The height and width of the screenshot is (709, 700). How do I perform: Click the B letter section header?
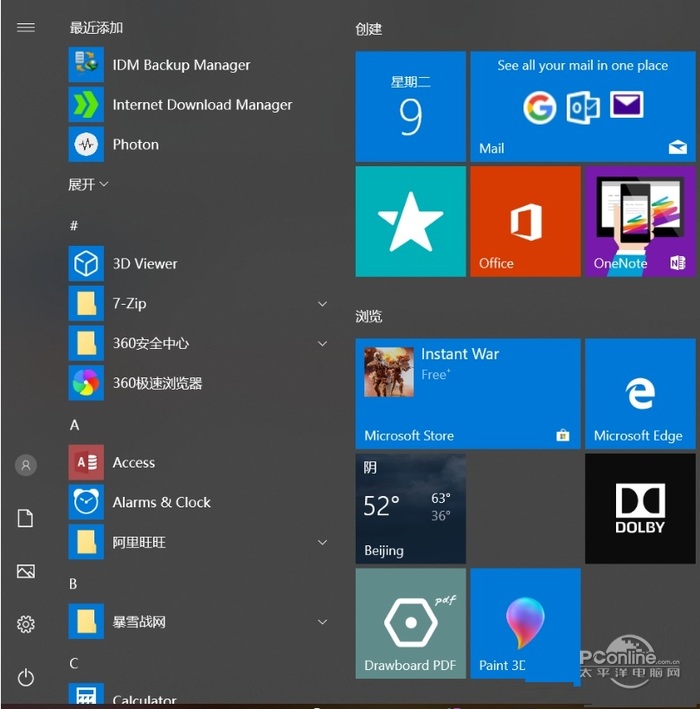(73, 584)
